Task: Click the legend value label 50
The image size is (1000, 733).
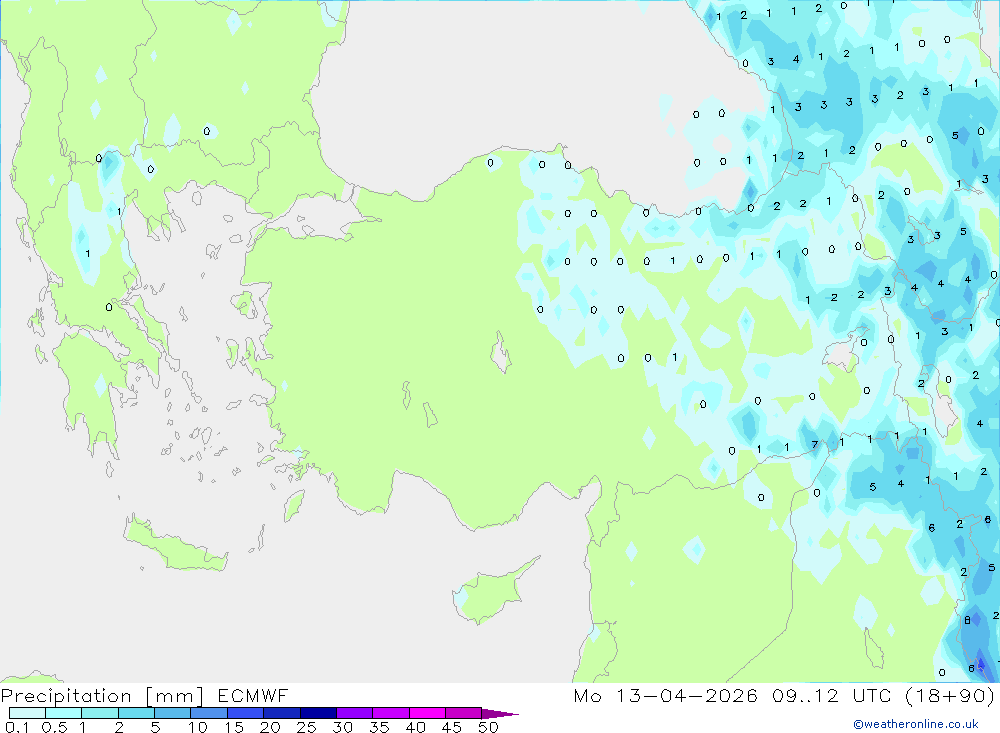Action: pos(488,727)
